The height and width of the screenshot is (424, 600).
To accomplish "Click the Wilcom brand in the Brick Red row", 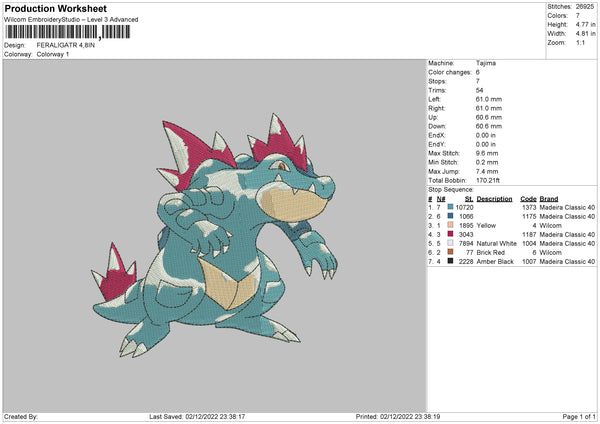I will (x=550, y=253).
